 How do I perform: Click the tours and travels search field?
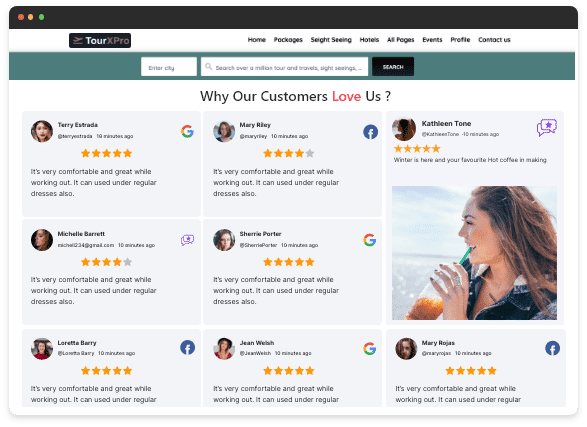click(284, 67)
